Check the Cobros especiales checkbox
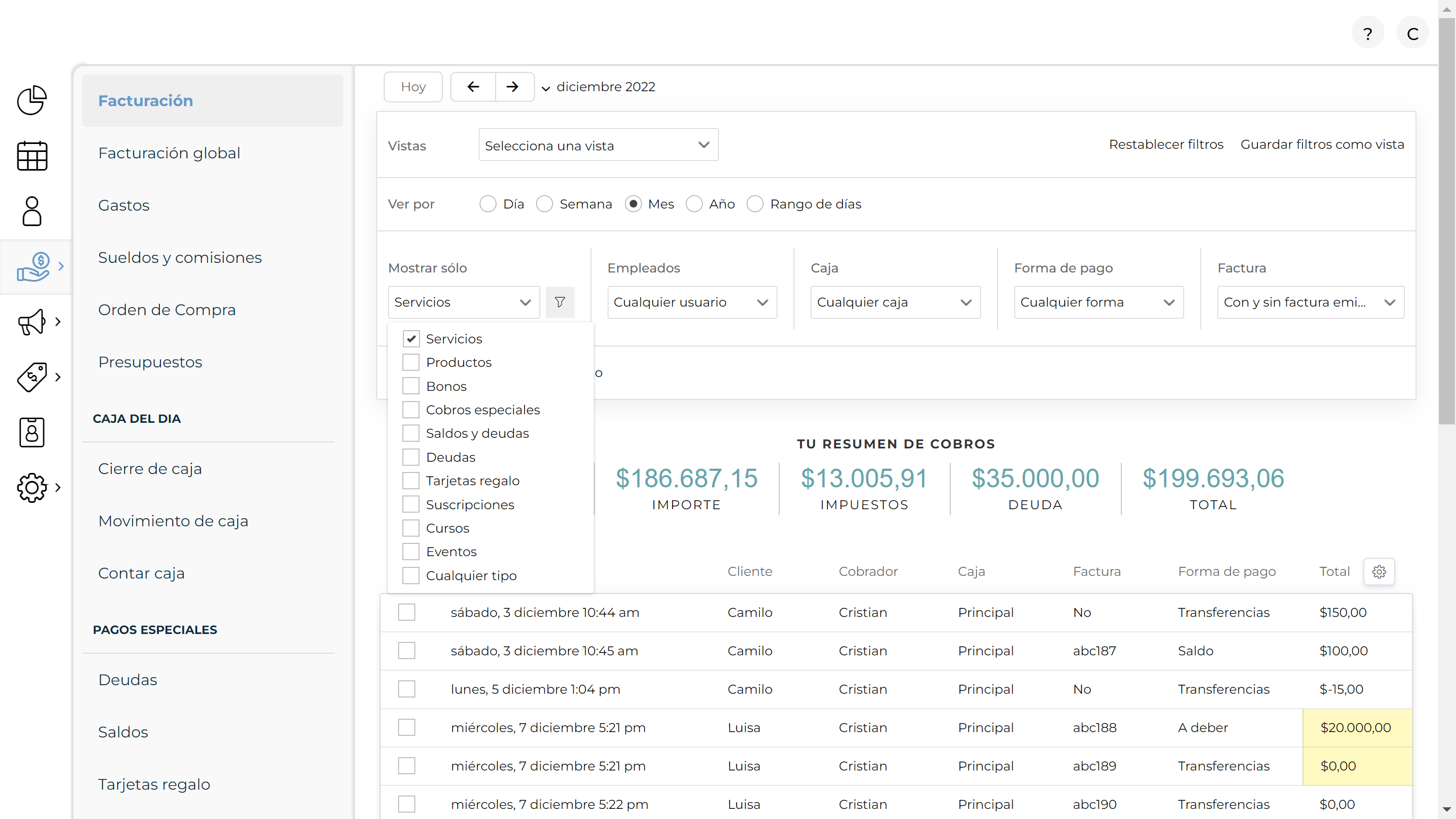 pyautogui.click(x=411, y=409)
